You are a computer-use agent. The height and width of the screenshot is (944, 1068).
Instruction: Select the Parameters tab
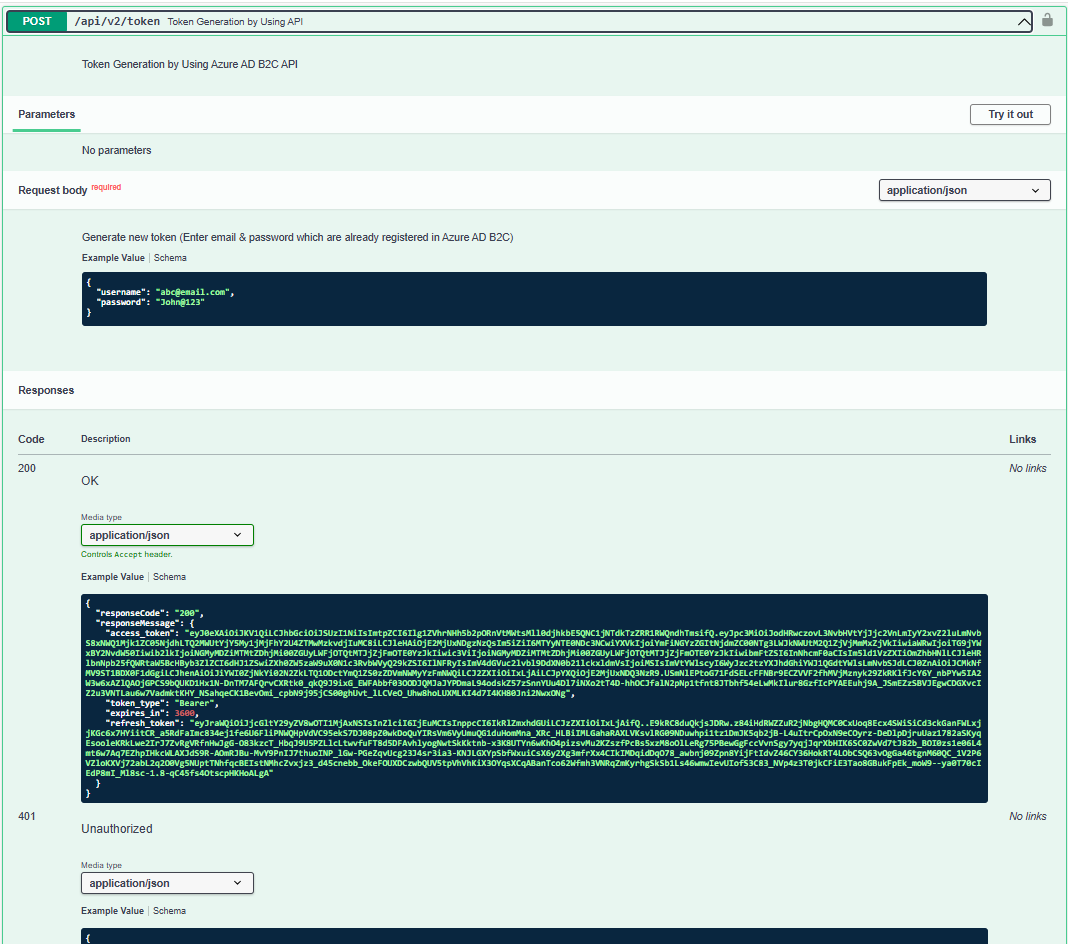(x=46, y=115)
